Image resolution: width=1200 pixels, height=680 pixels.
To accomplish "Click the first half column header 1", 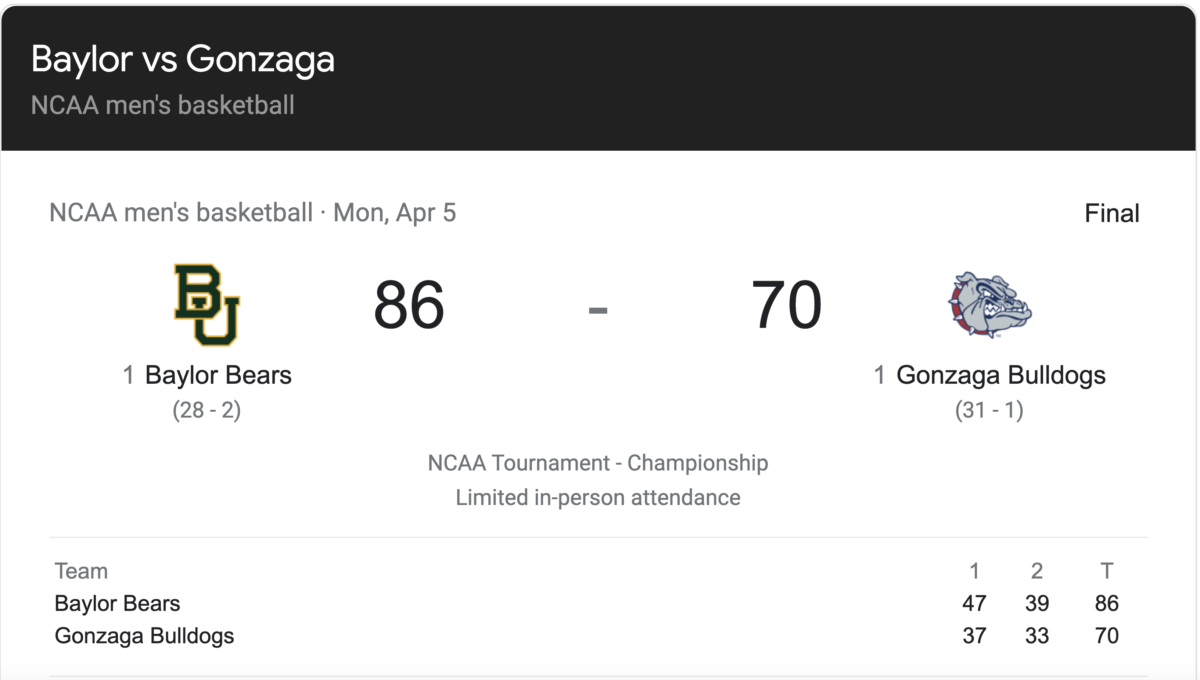I will tap(975, 572).
